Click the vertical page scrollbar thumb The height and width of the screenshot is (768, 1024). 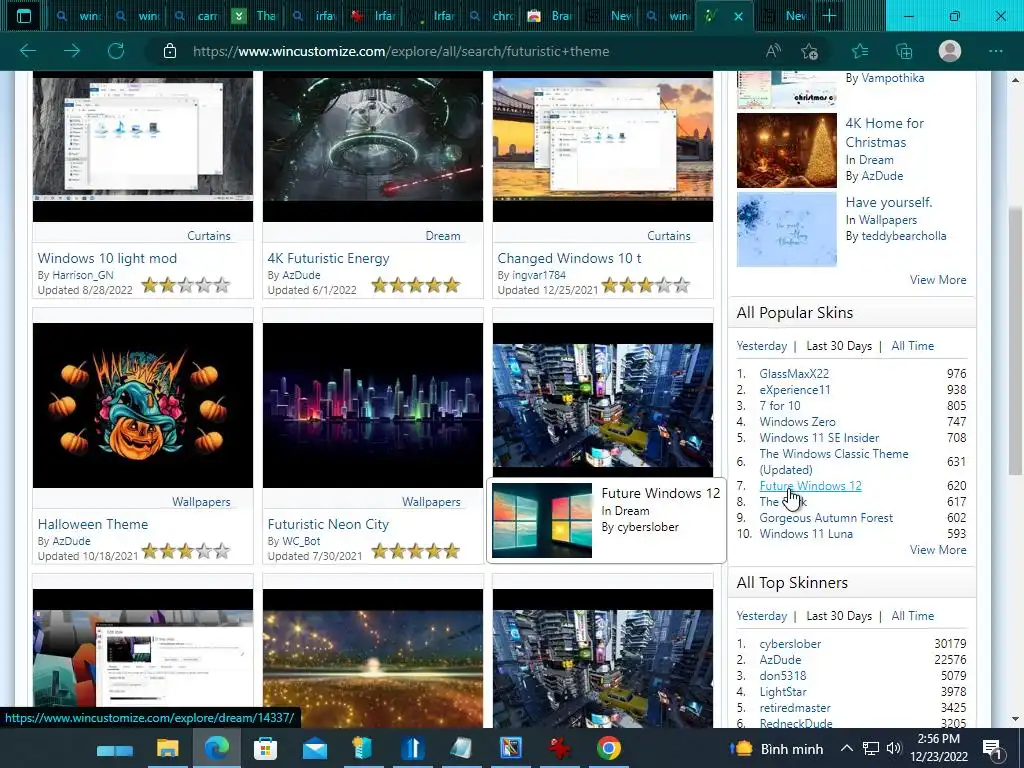(1016, 340)
